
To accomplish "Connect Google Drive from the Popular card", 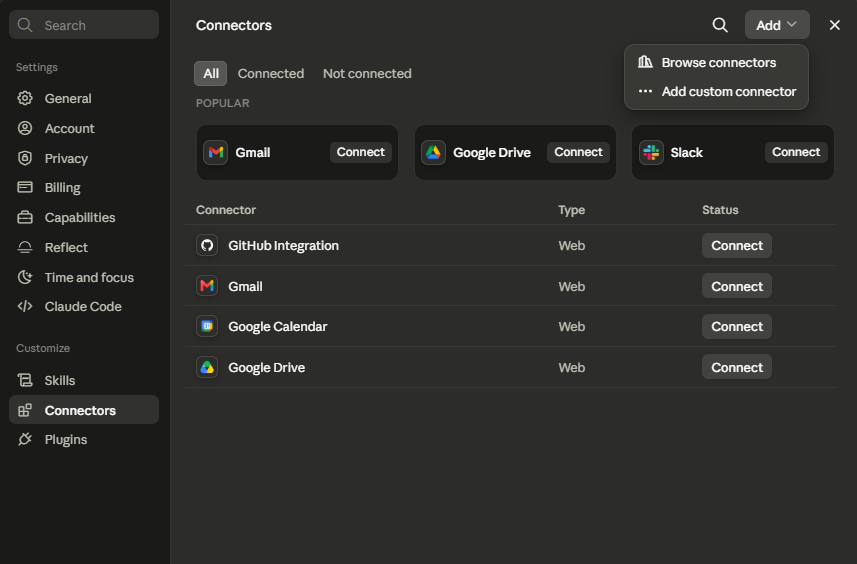I will point(578,152).
